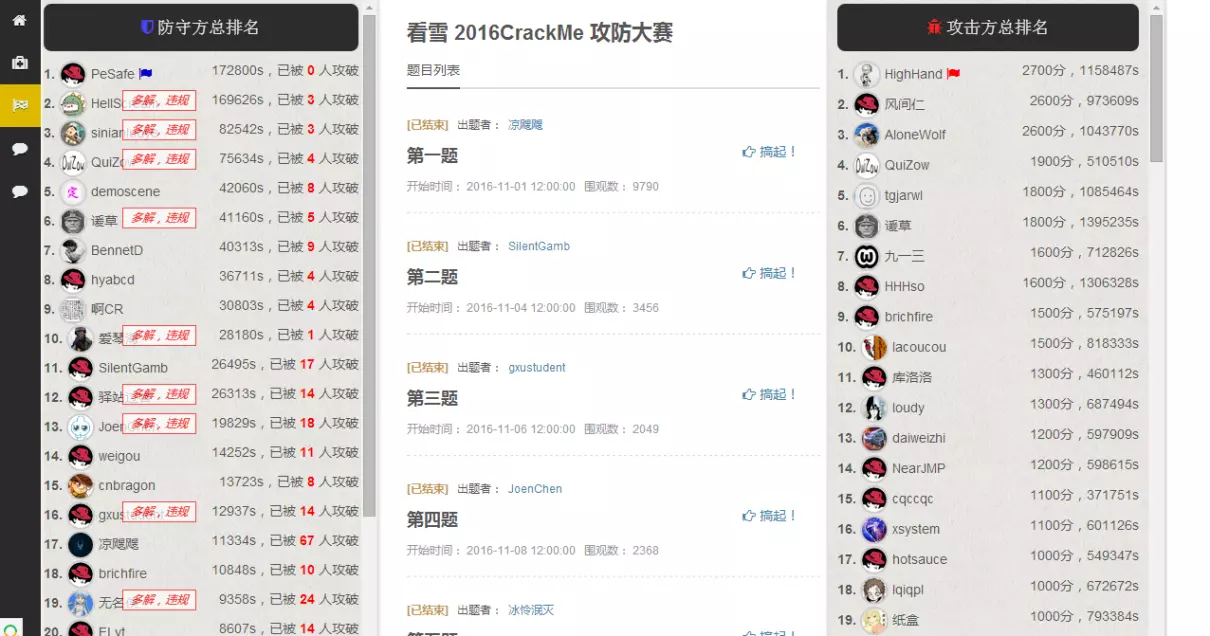This screenshot has height=636, width=1210.
Task: Open author link SilentGamb in 第二题
Action: (539, 246)
